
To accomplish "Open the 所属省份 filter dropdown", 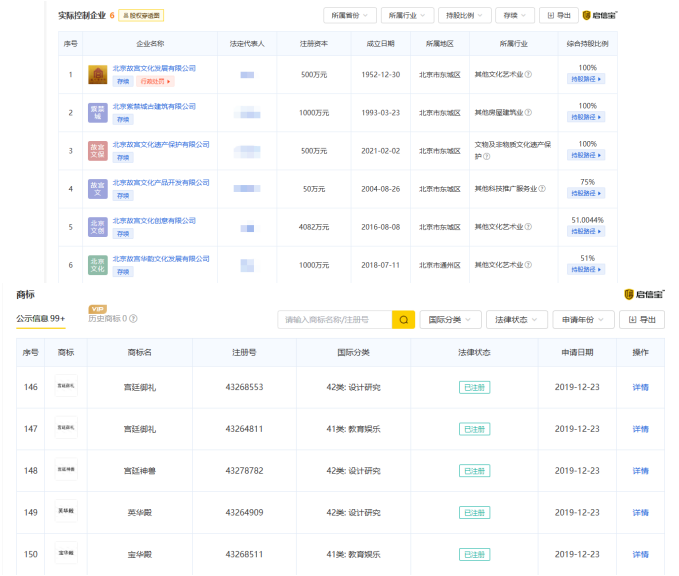I will [x=350, y=16].
